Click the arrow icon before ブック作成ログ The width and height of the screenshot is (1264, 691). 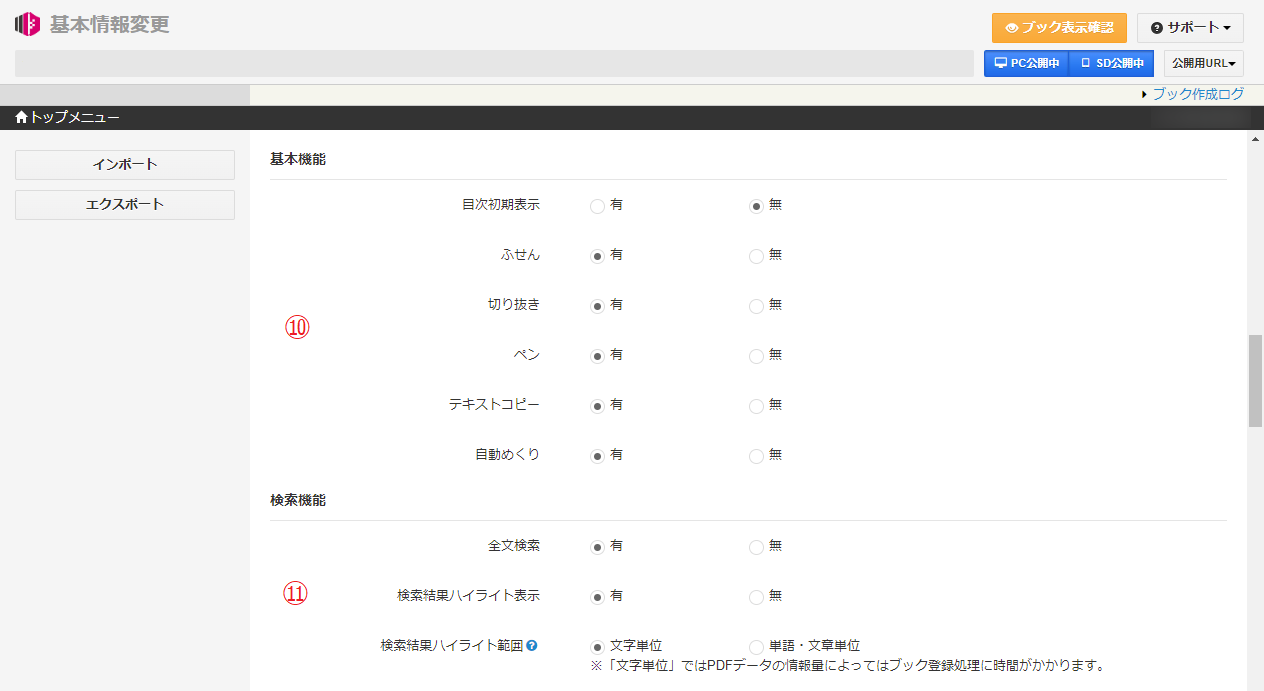click(x=1145, y=93)
